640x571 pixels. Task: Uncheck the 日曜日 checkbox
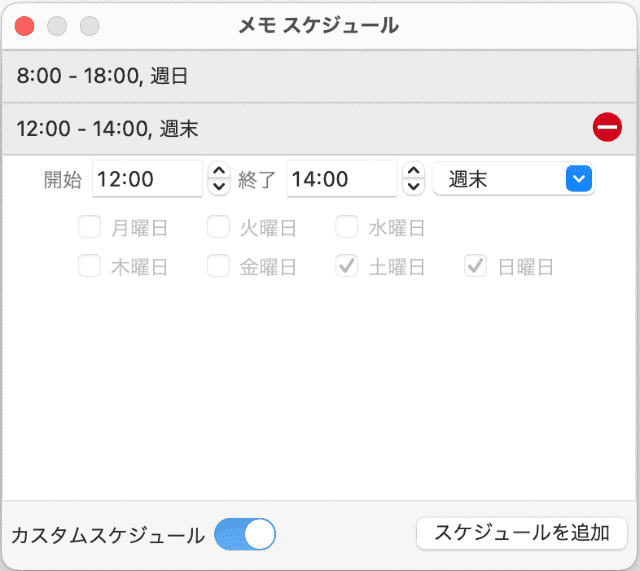pyautogui.click(x=476, y=266)
